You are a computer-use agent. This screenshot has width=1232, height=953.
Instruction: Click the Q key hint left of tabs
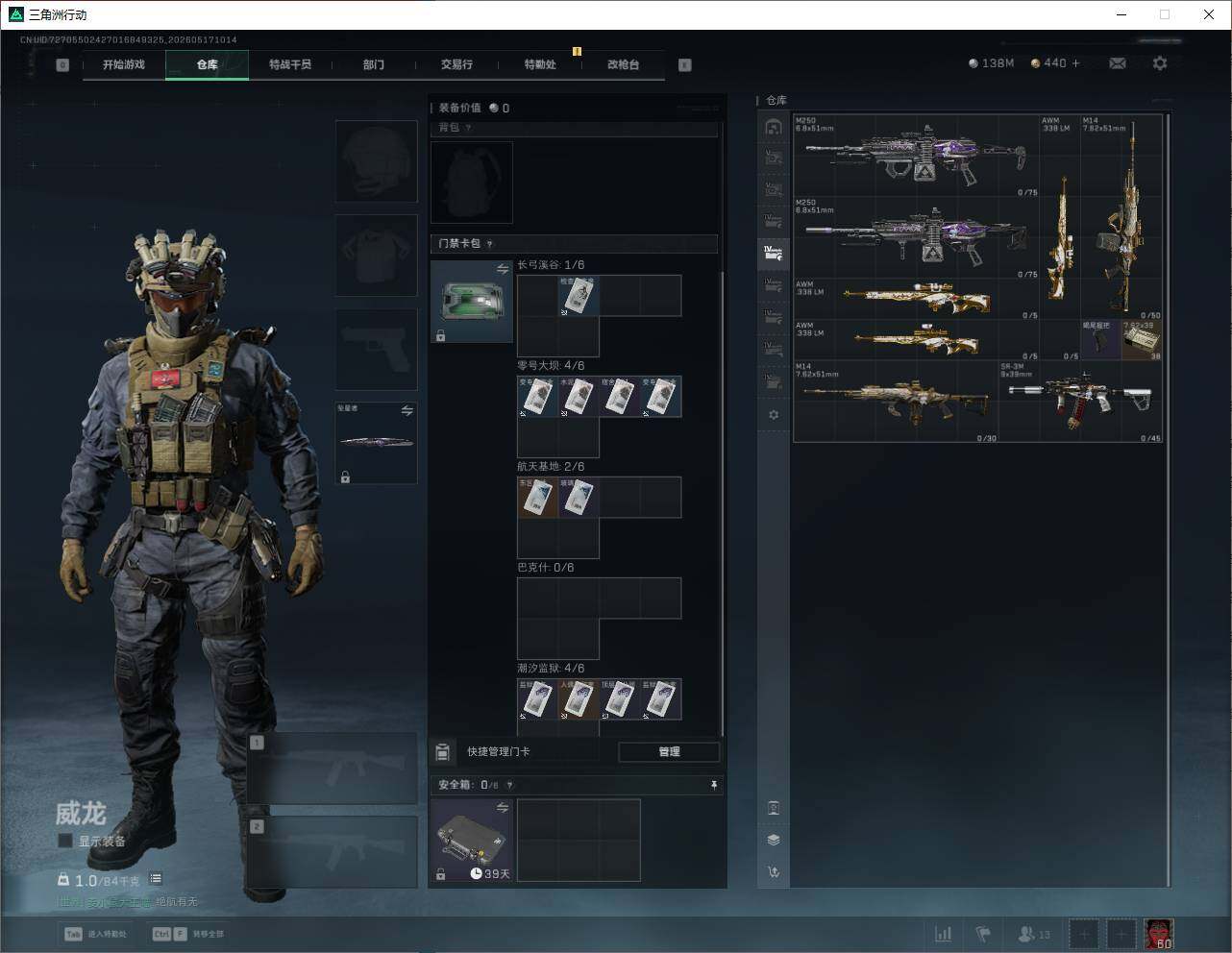[x=62, y=65]
